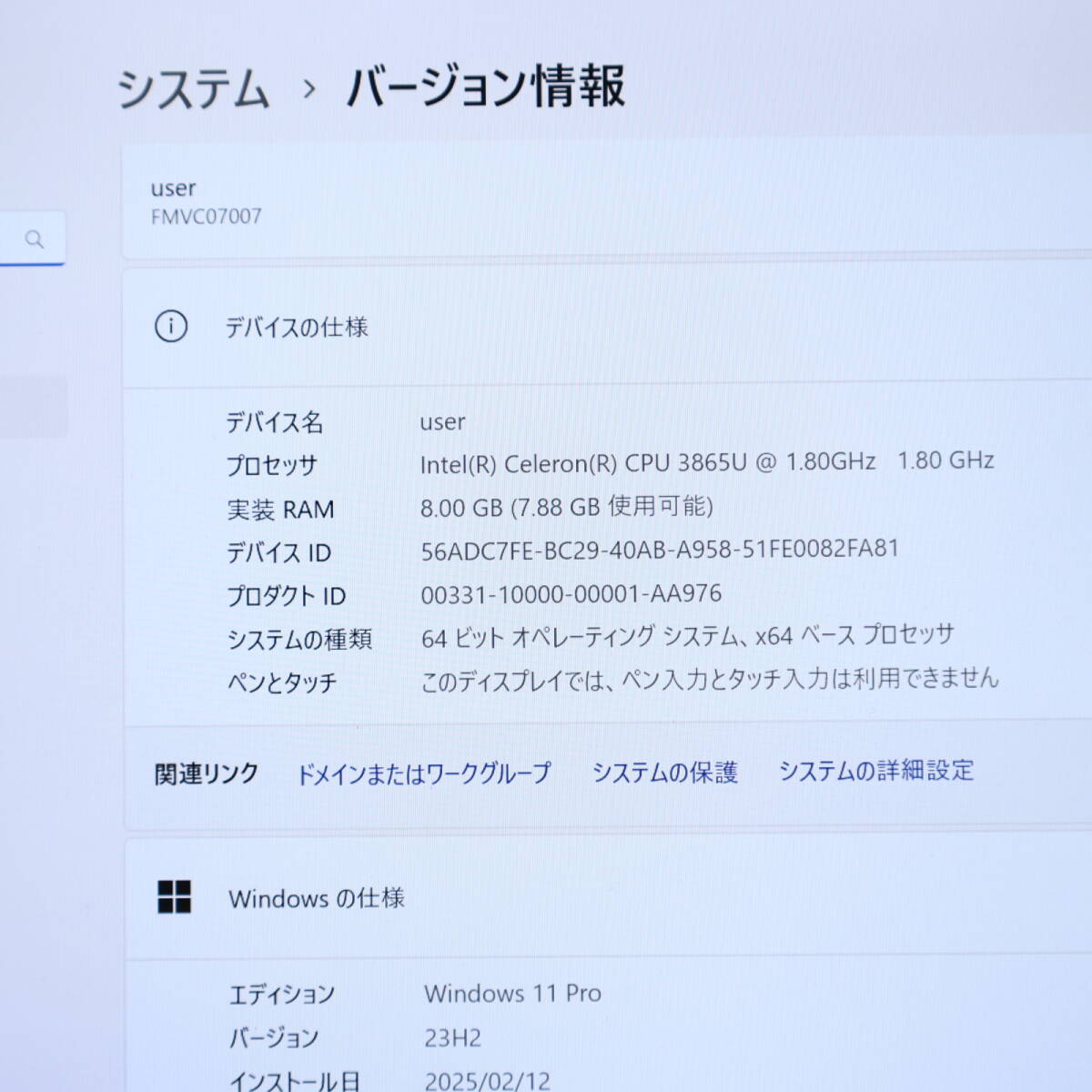Click the device name value user
This screenshot has width=1092, height=1092.
[x=442, y=422]
